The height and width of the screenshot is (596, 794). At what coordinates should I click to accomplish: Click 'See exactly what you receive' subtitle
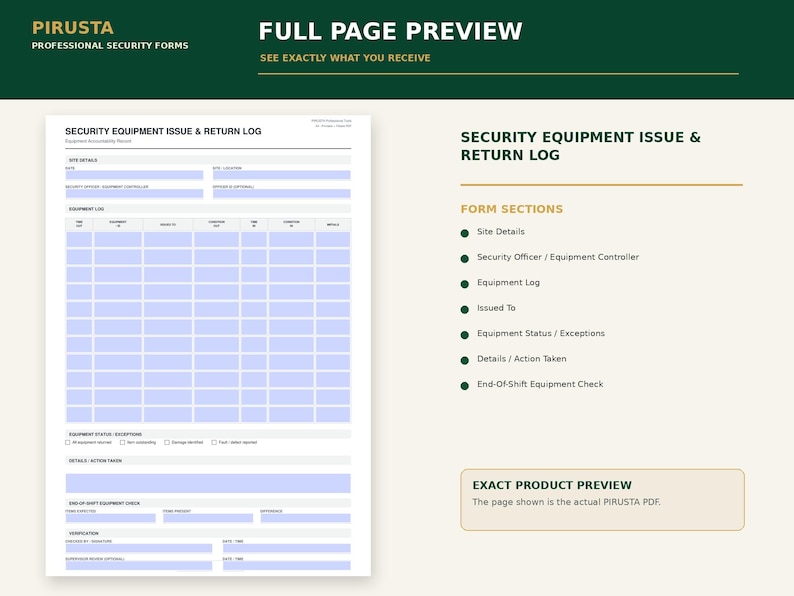tap(345, 58)
